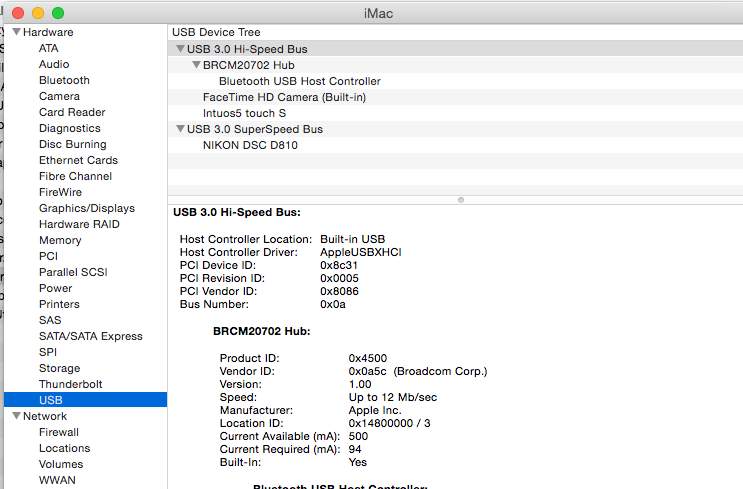Viewport: 743px width, 489px height.
Task: Select NIKON DSC D810 device
Action: click(x=249, y=145)
